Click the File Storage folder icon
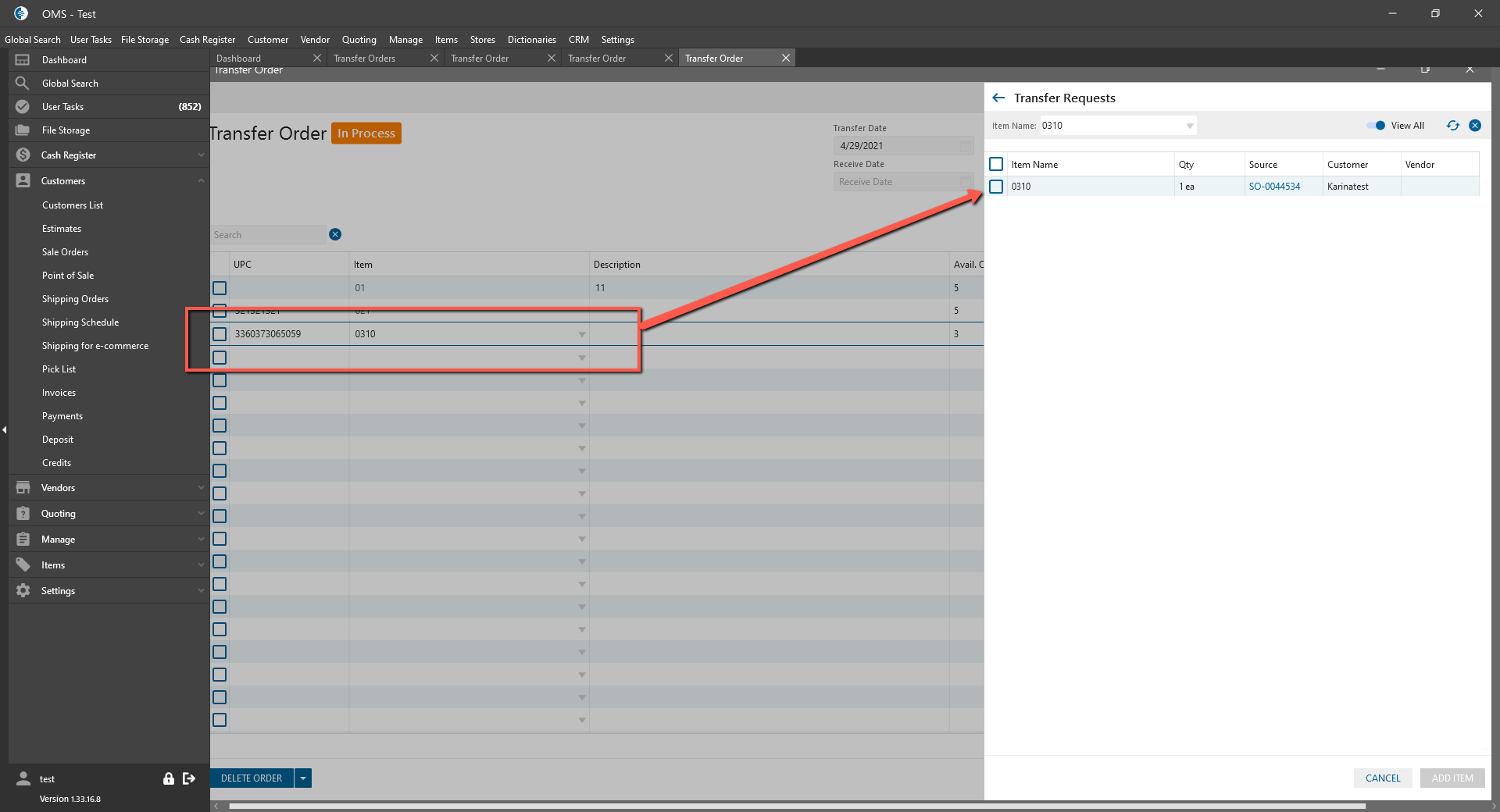1500x812 pixels. coord(23,130)
